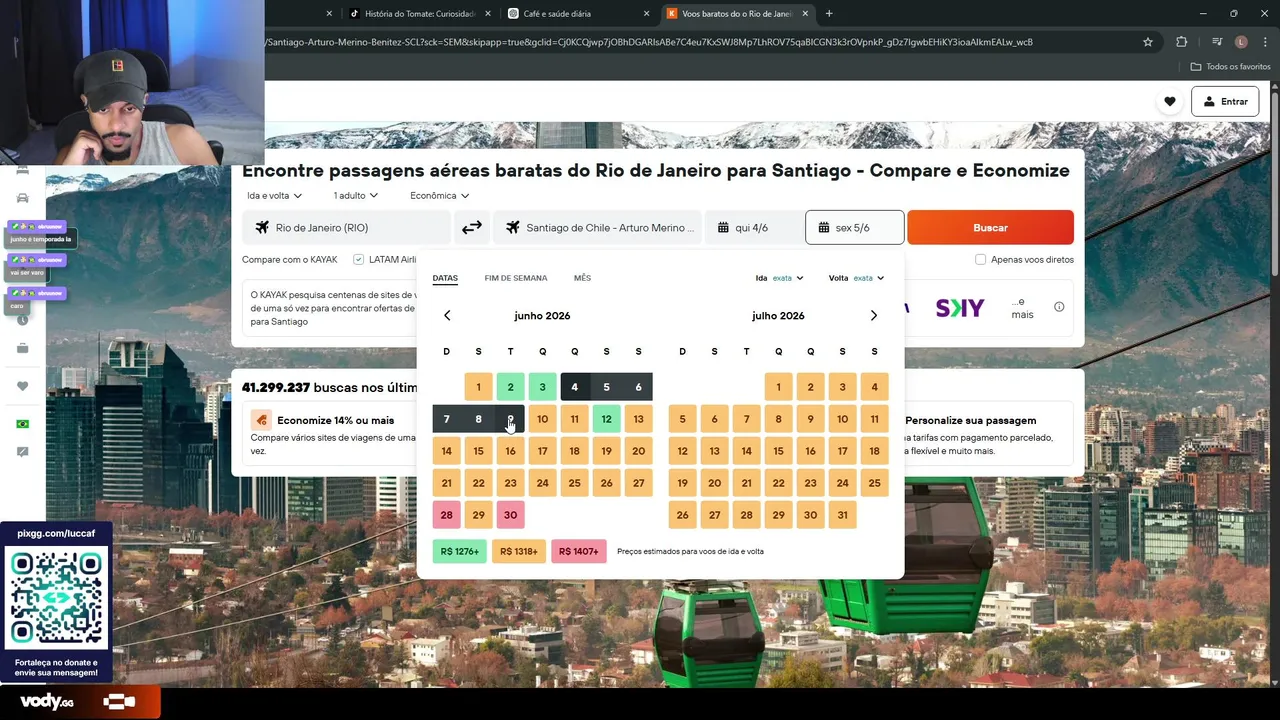Click the favorites heart icon near Entrar
The image size is (1280, 720).
1169,101
